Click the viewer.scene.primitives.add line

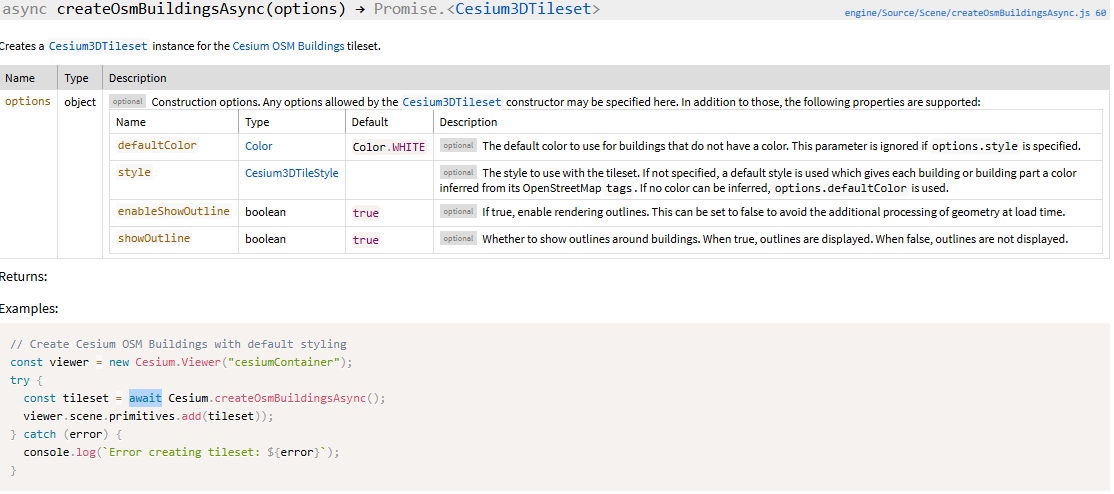pyautogui.click(x=148, y=416)
